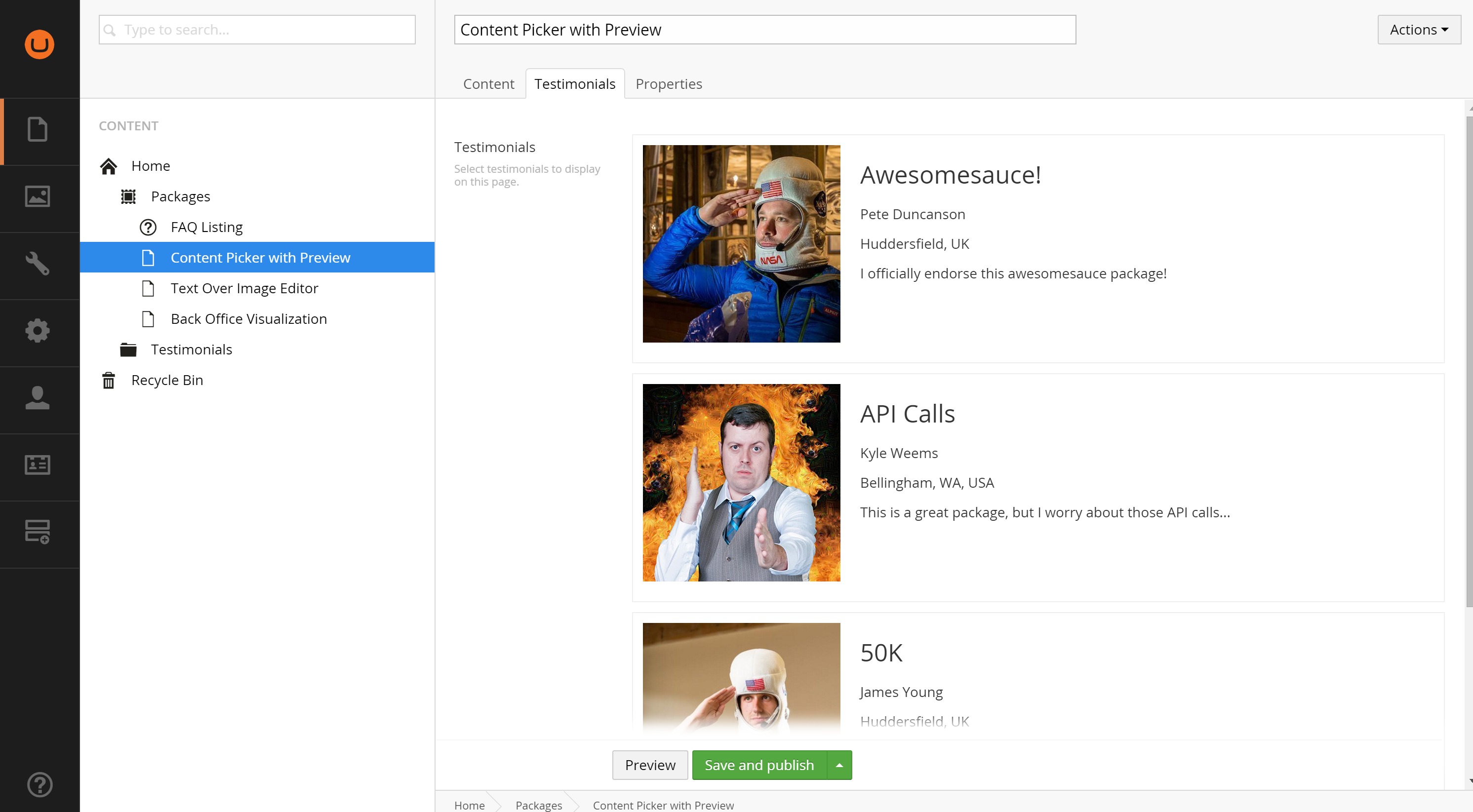The width and height of the screenshot is (1473, 812).
Task: Click the Kyle Weems fire photo
Action: [741, 483]
